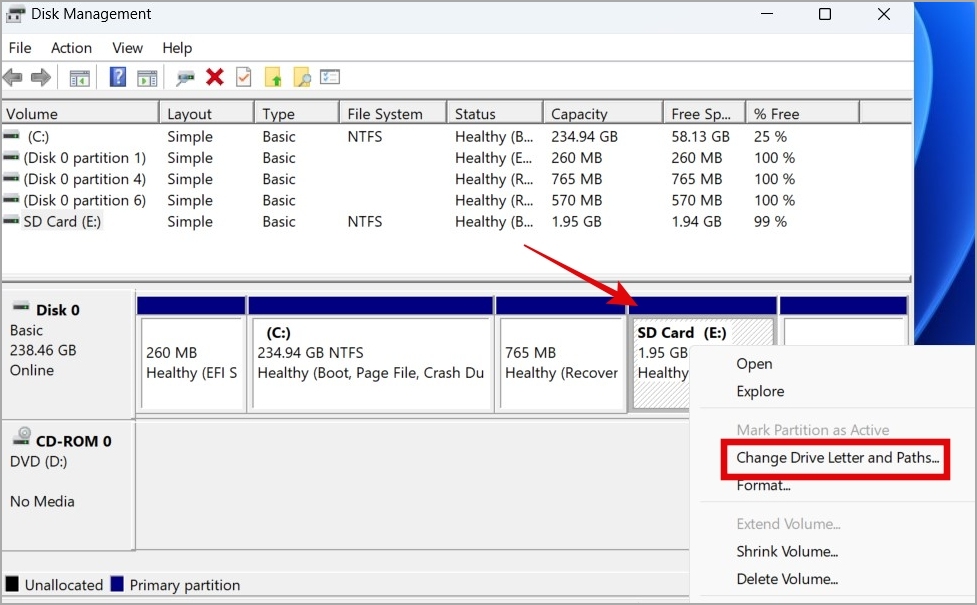
Task: Click the Disk 0 Basic disk label
Action: 67,353
